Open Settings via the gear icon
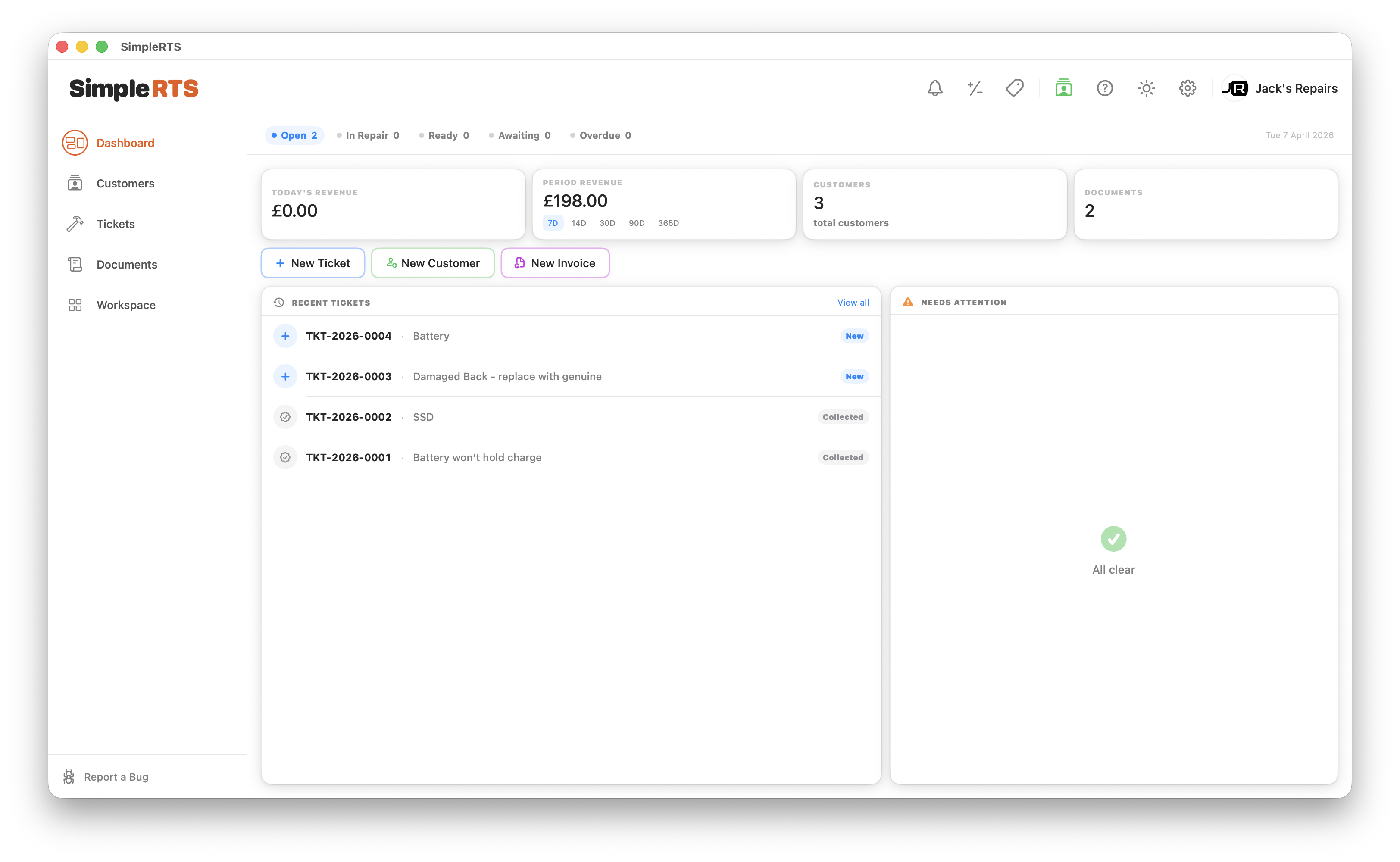 1187,88
